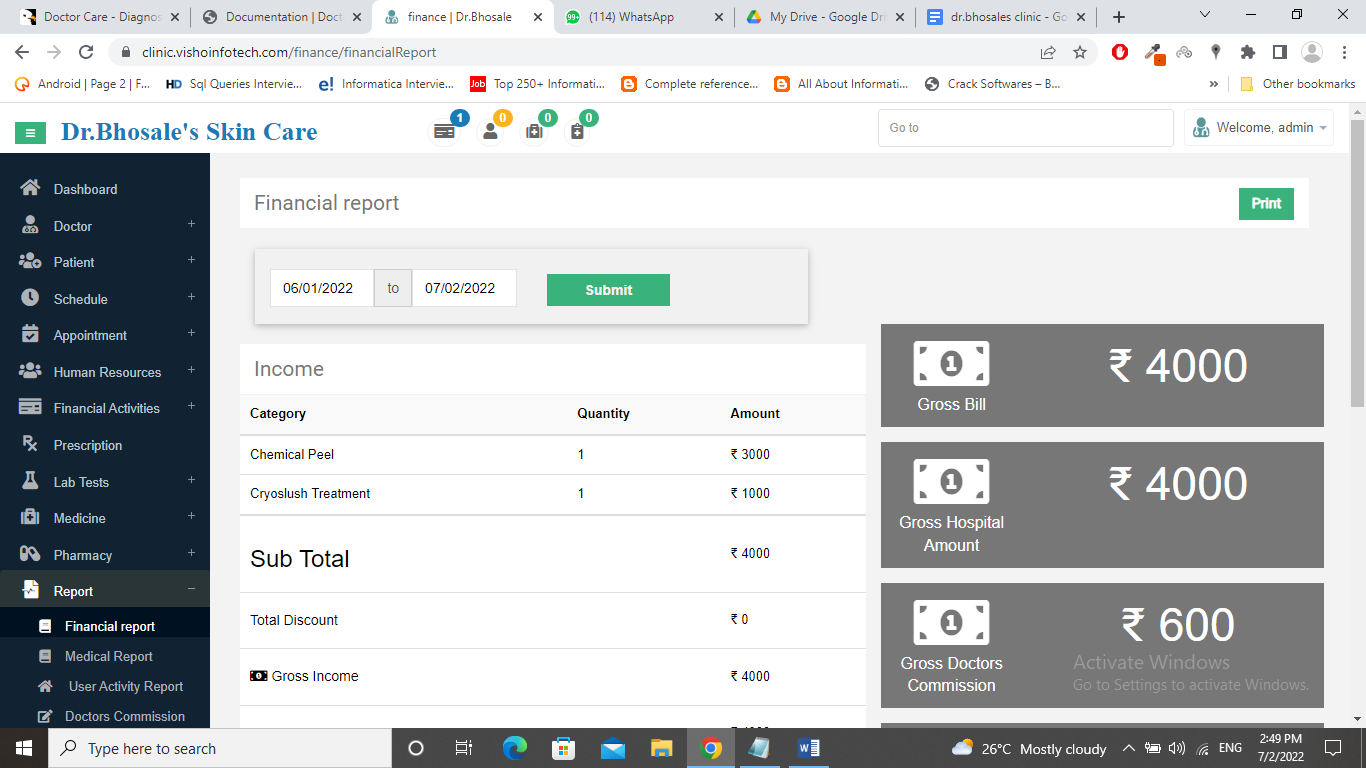The height and width of the screenshot is (768, 1366).
Task: Click the Lab Tests flask icon
Action: tap(30, 482)
